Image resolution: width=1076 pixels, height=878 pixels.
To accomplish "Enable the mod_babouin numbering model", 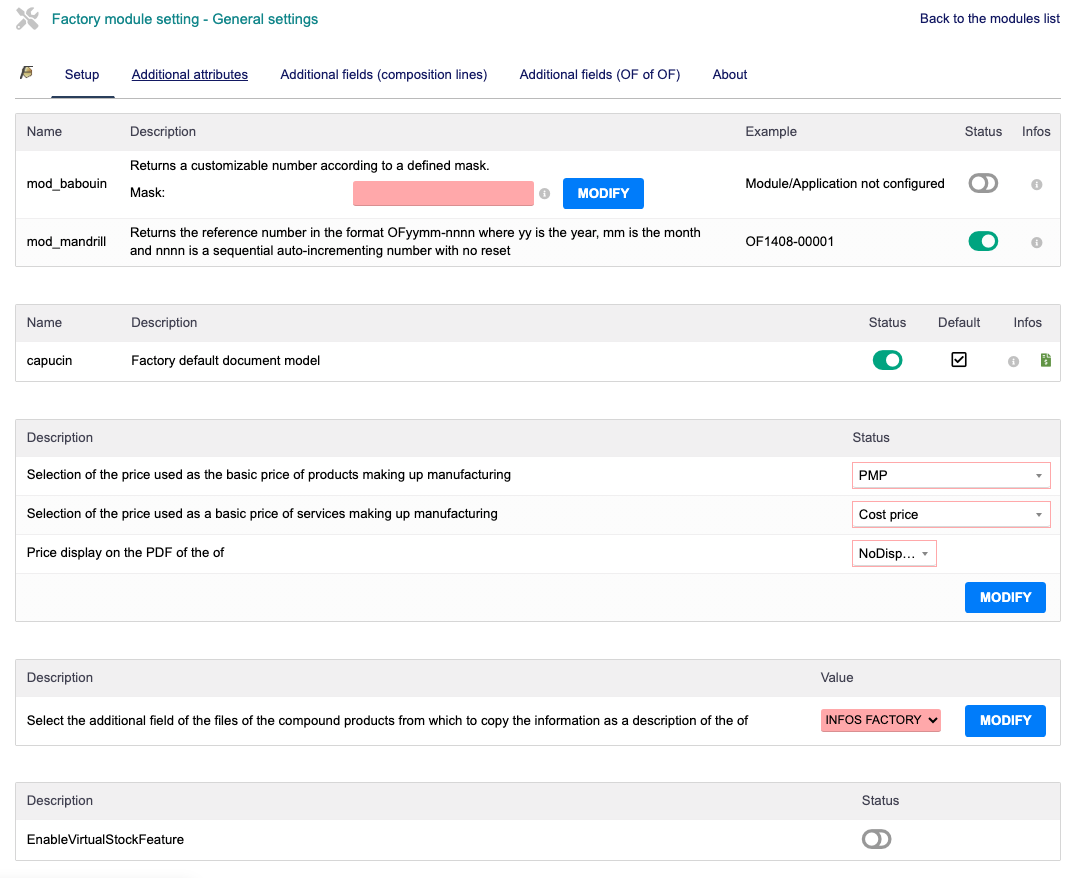I will [982, 183].
